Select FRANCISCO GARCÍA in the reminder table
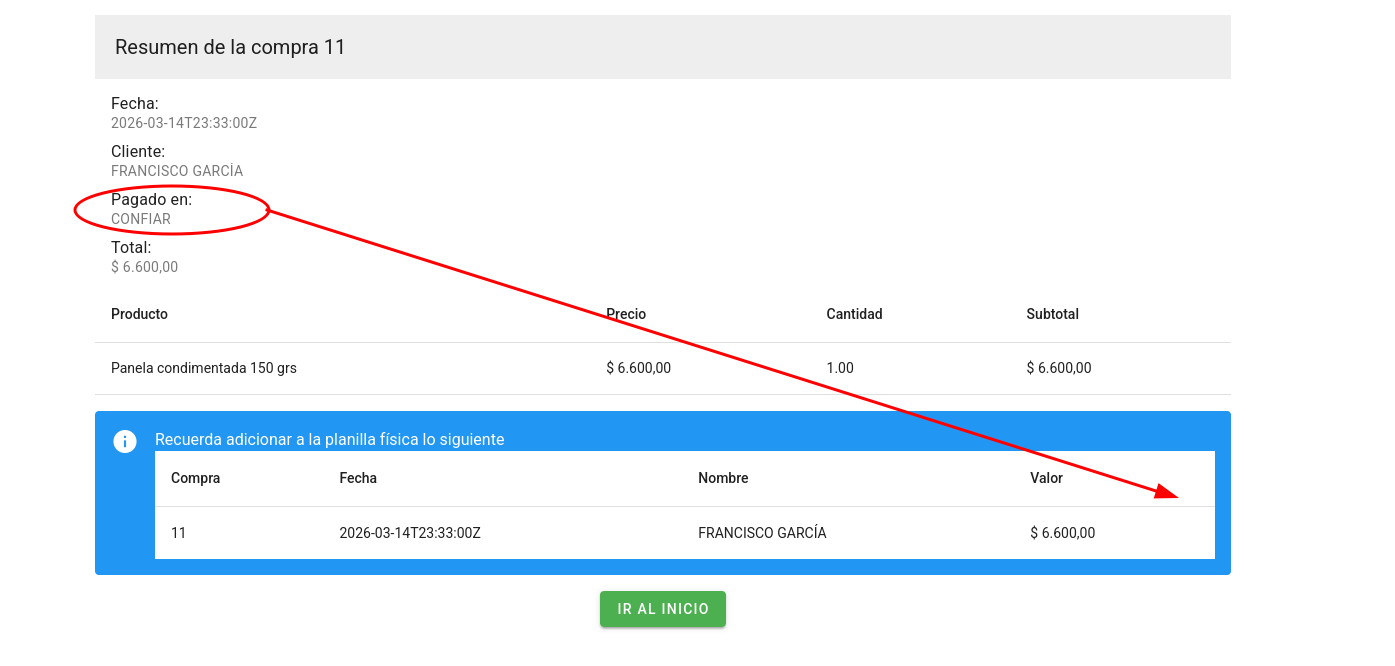1395x666 pixels. tap(762, 533)
